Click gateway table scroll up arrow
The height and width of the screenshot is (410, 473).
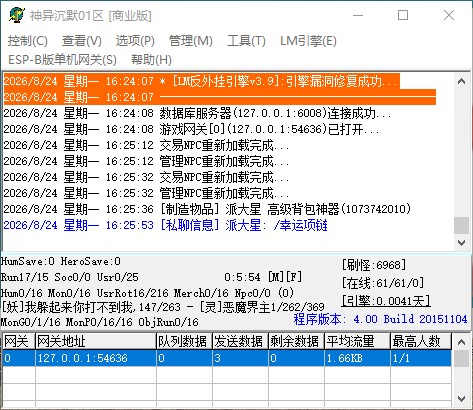pyautogui.click(x=461, y=342)
